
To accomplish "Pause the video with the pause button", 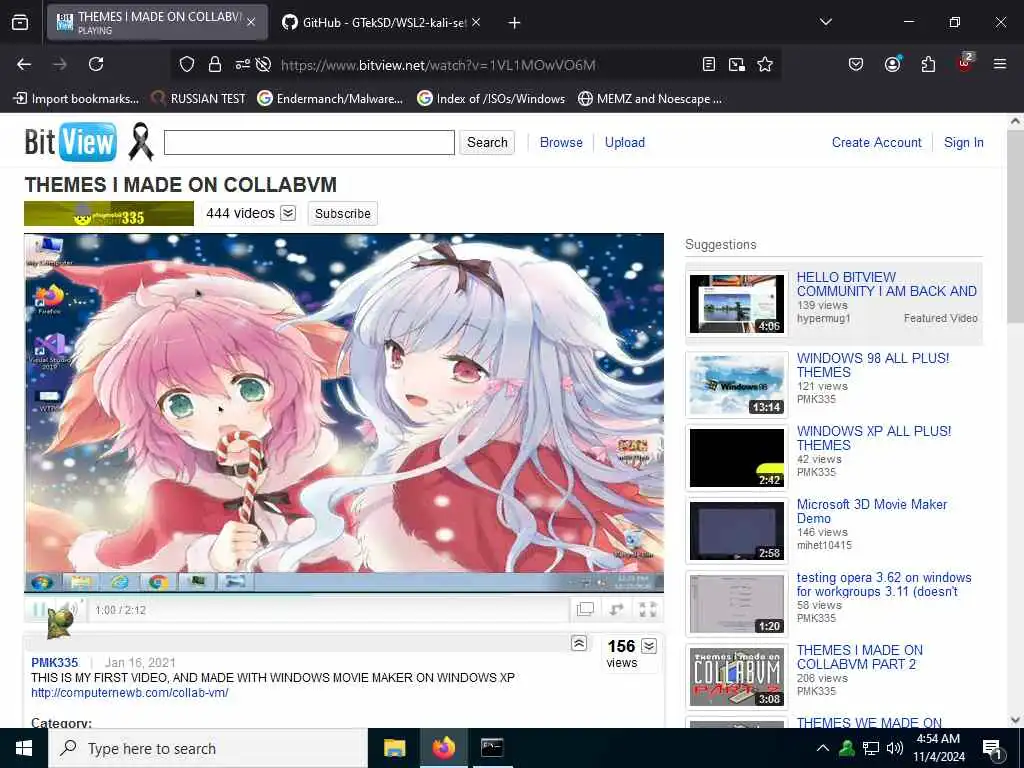I will click(x=39, y=609).
